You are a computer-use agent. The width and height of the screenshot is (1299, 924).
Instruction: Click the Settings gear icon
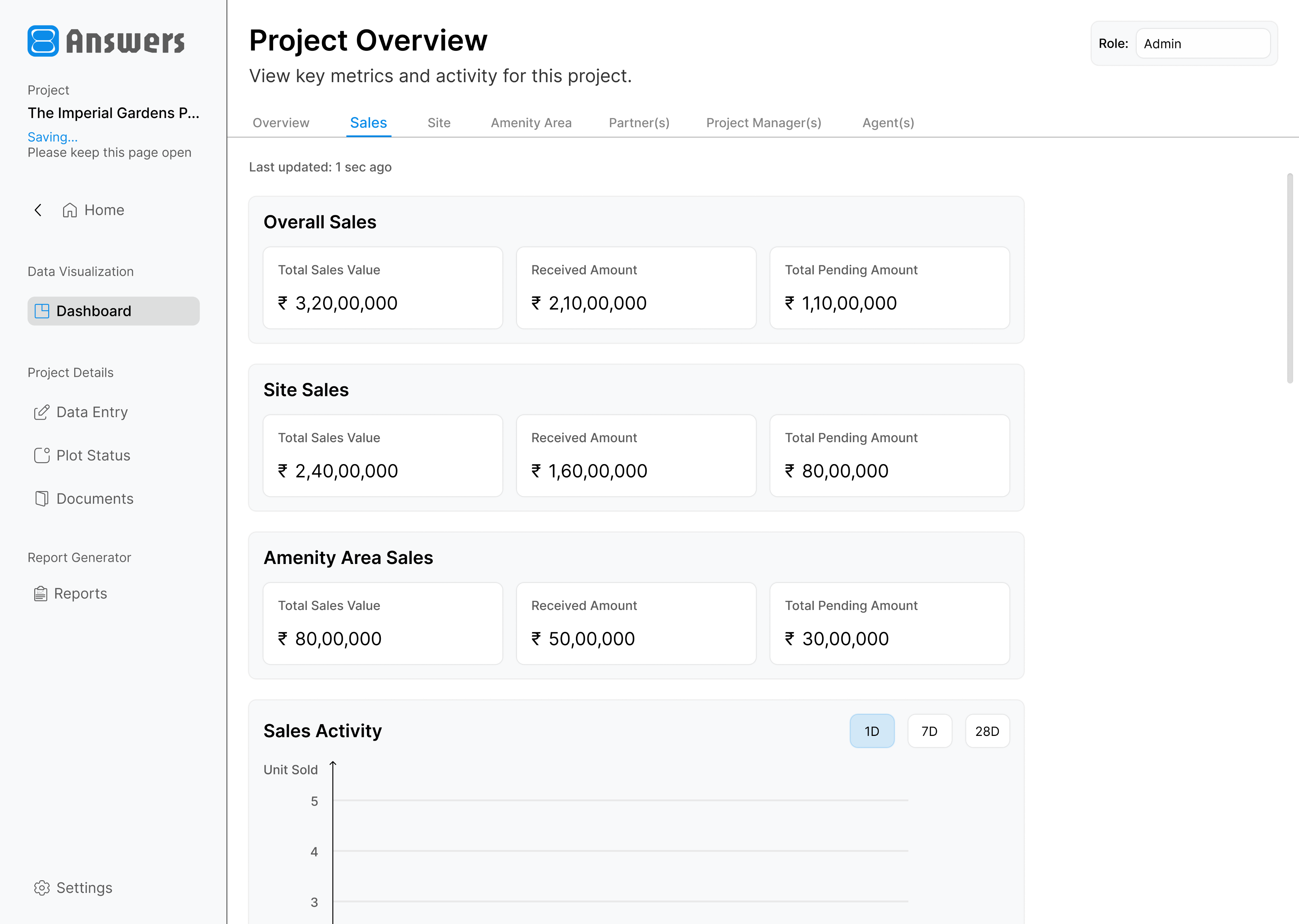tap(42, 888)
